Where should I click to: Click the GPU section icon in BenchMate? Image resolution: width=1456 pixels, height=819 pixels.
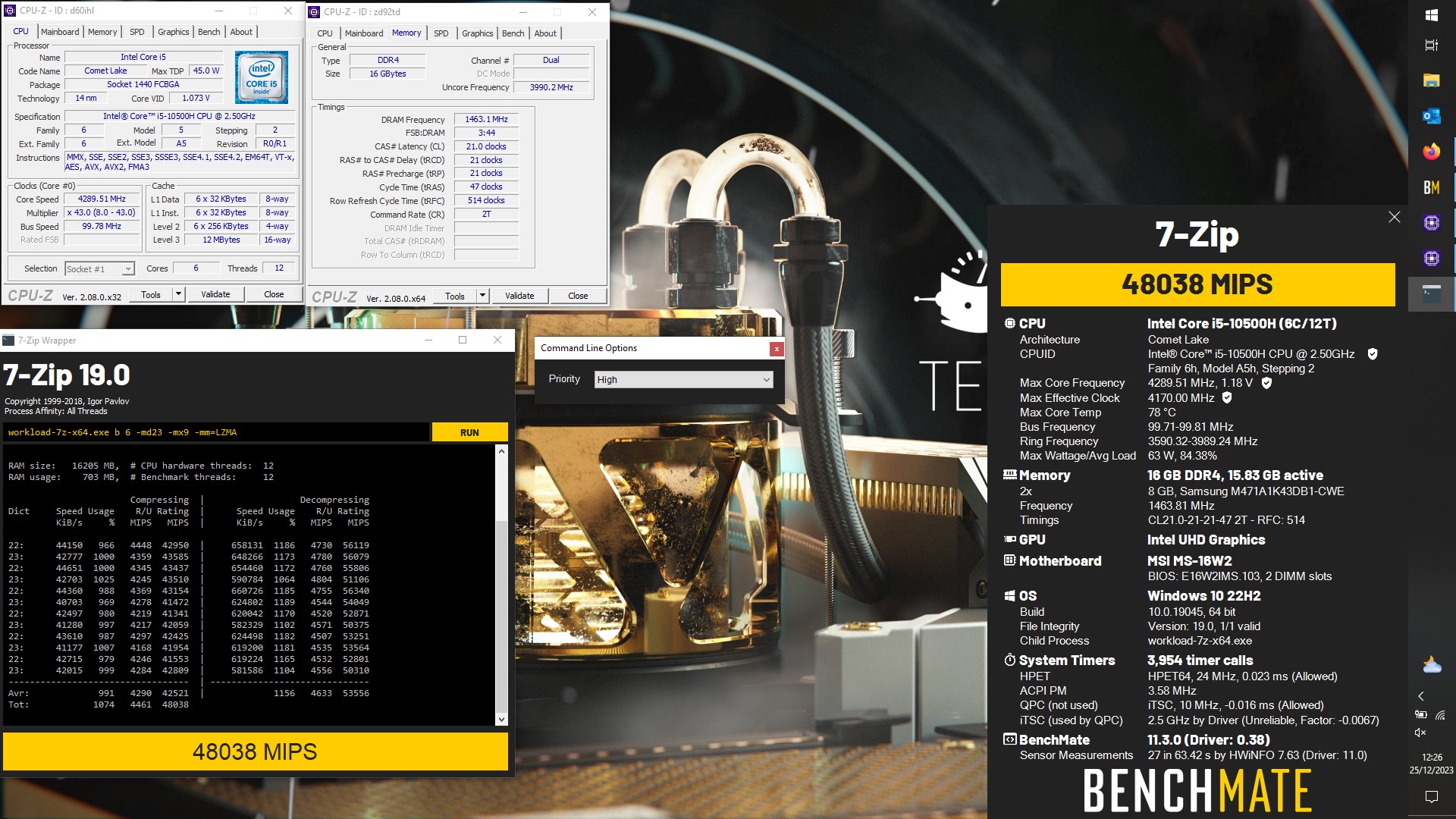tap(1009, 539)
